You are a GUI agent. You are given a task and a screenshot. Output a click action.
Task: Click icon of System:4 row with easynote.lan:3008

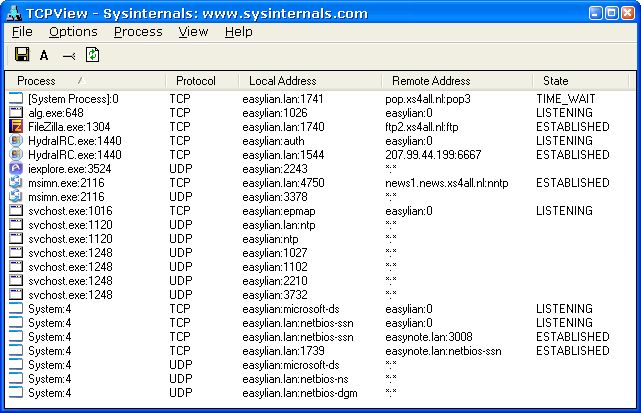coord(16,337)
